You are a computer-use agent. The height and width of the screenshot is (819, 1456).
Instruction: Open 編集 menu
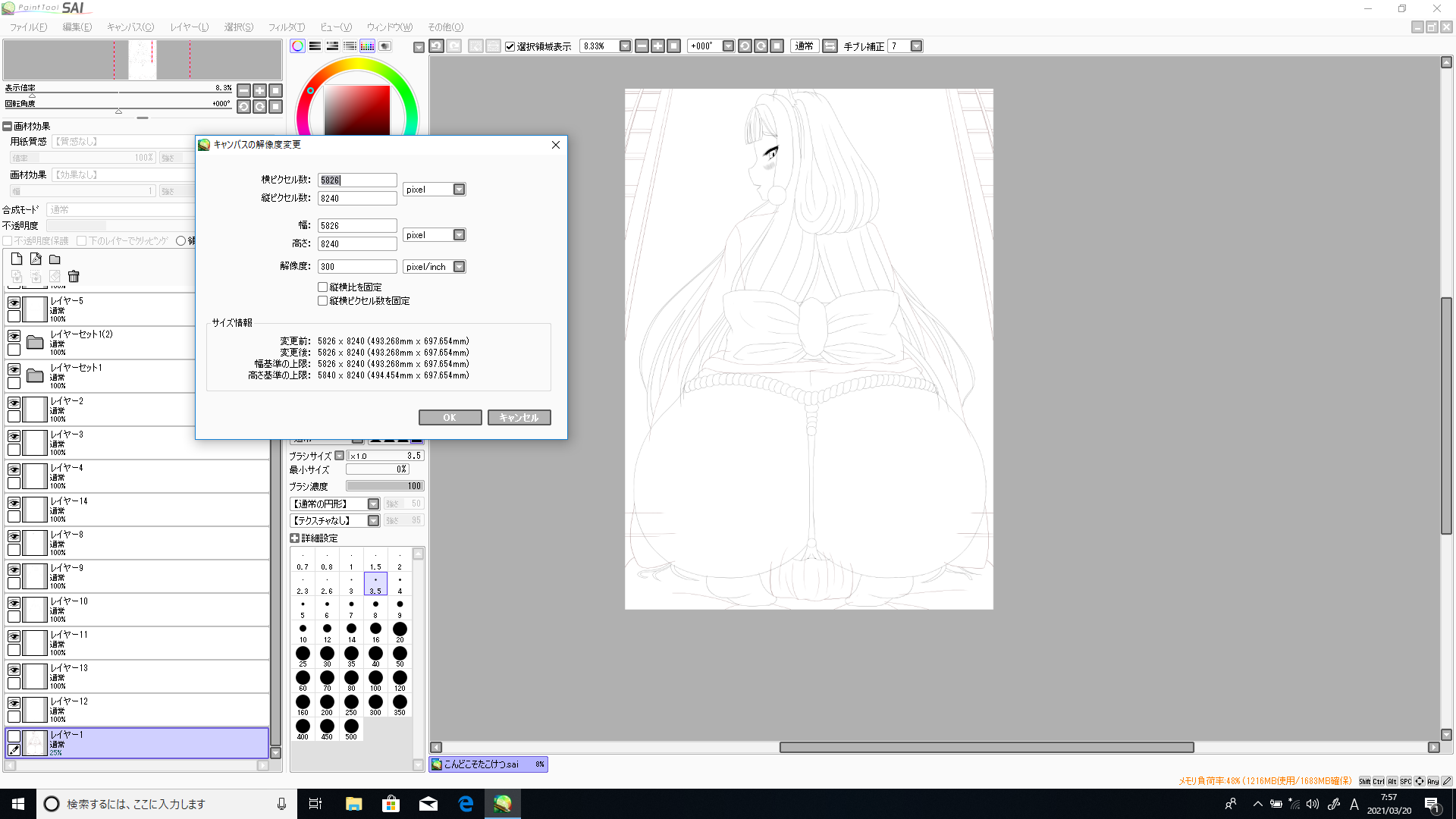point(77,27)
